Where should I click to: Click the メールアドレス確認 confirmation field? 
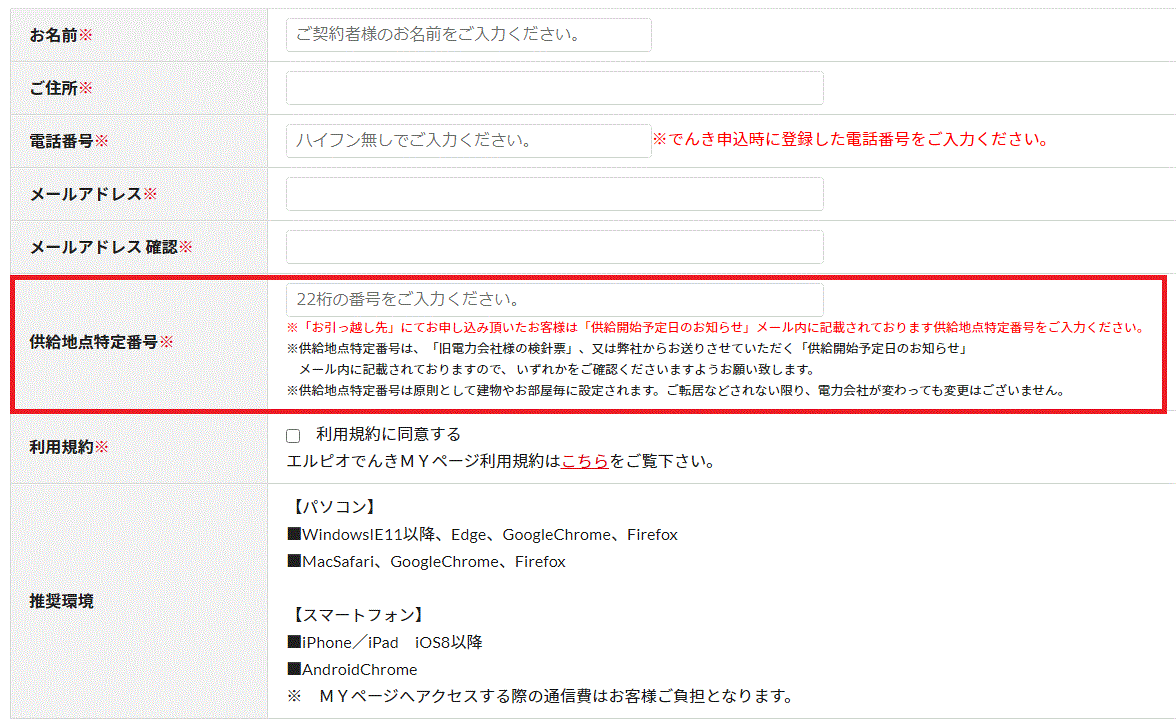click(x=554, y=247)
